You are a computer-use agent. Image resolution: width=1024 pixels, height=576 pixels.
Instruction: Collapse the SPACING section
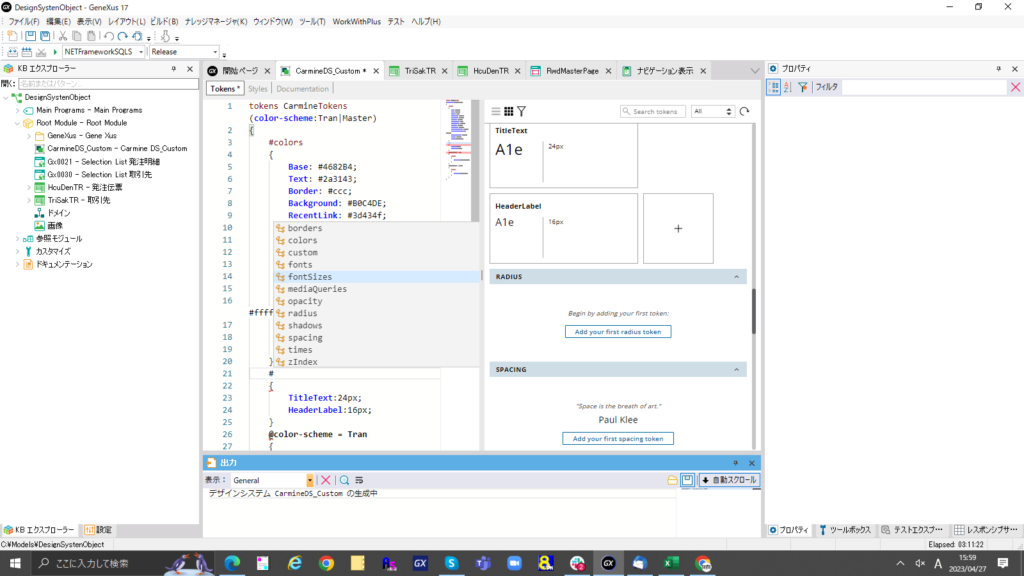click(x=737, y=370)
